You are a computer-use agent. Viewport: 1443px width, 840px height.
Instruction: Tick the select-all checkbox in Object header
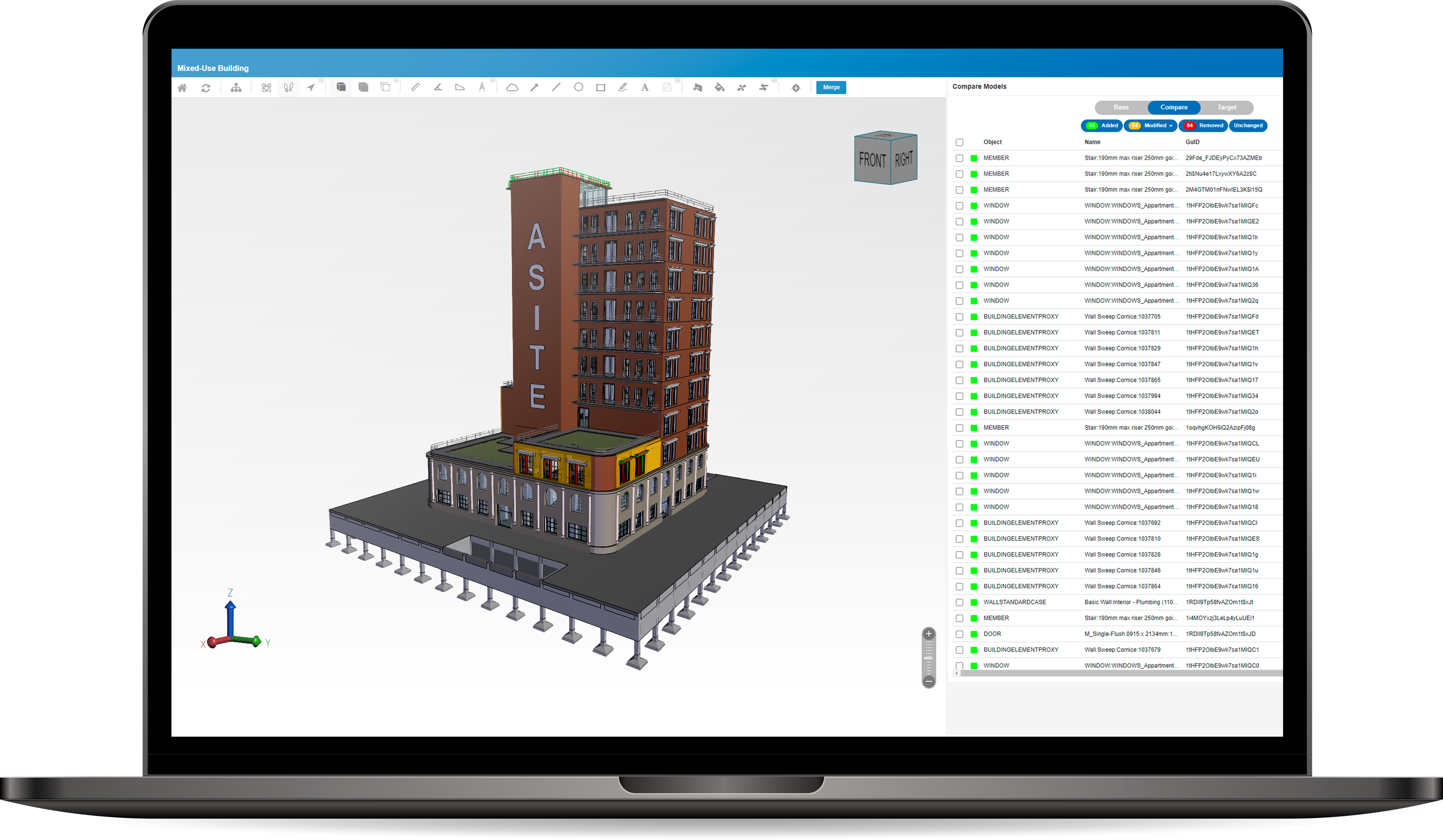(960, 143)
